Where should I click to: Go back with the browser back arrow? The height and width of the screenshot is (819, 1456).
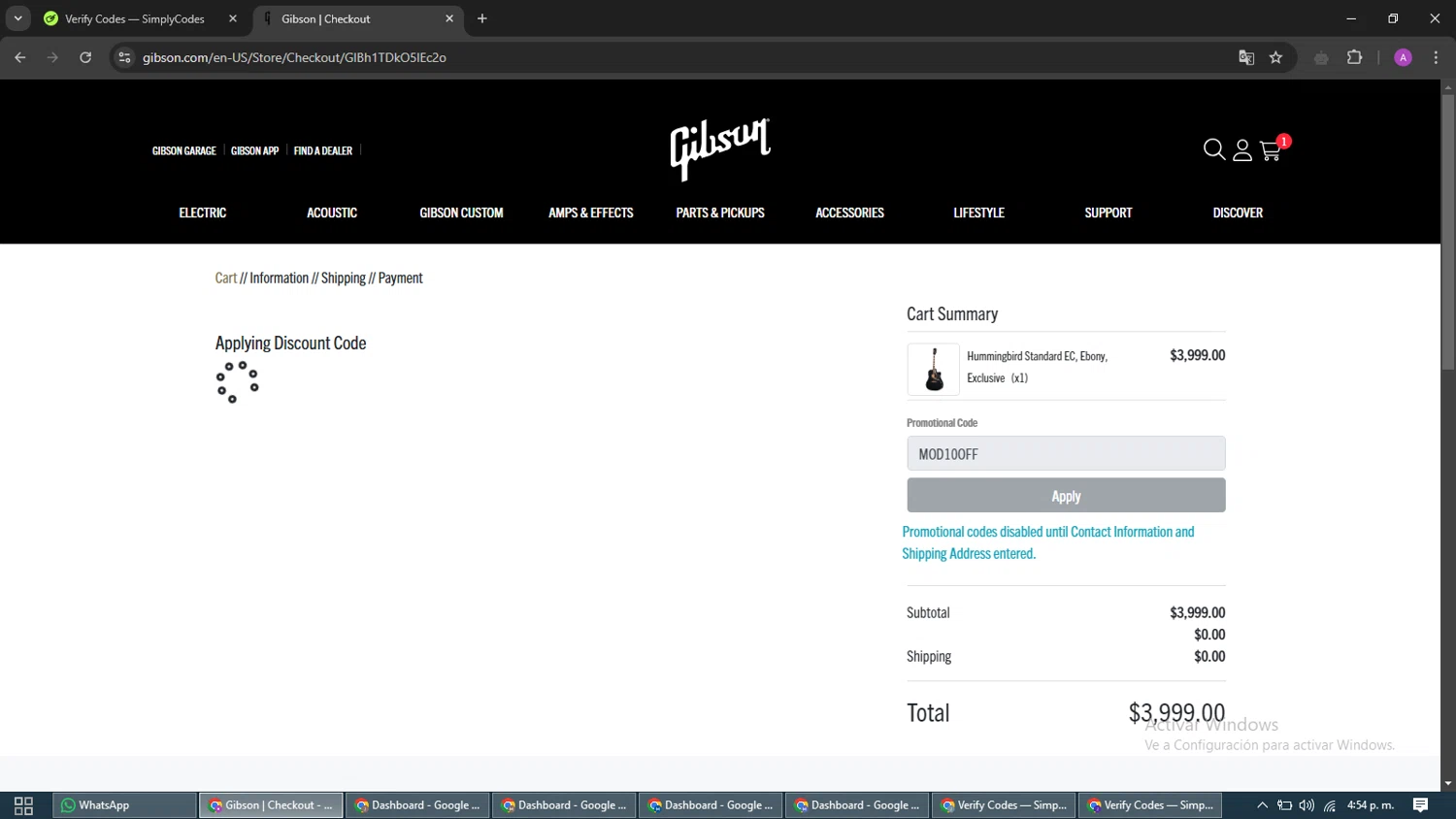(x=20, y=57)
